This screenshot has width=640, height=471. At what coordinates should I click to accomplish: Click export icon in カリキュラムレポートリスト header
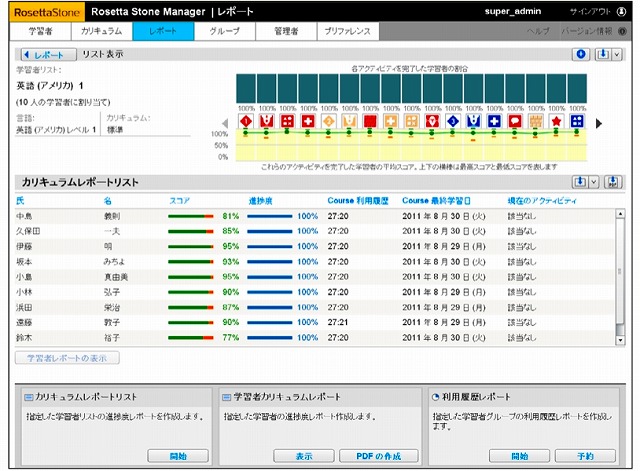[x=580, y=182]
